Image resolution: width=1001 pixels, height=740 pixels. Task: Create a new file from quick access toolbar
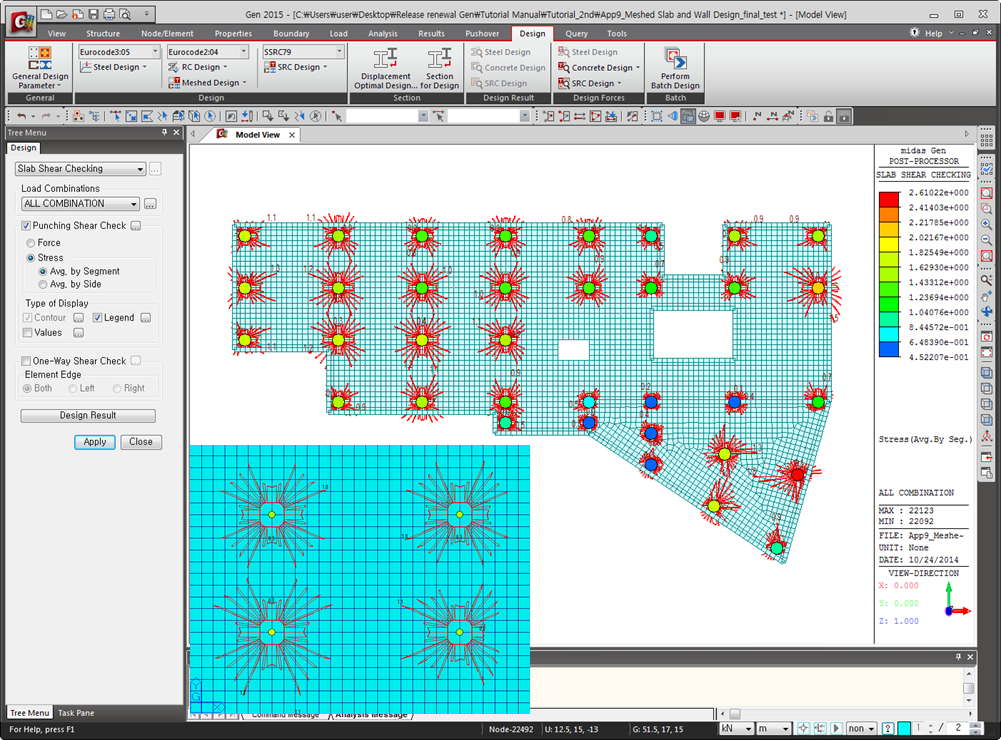(46, 14)
